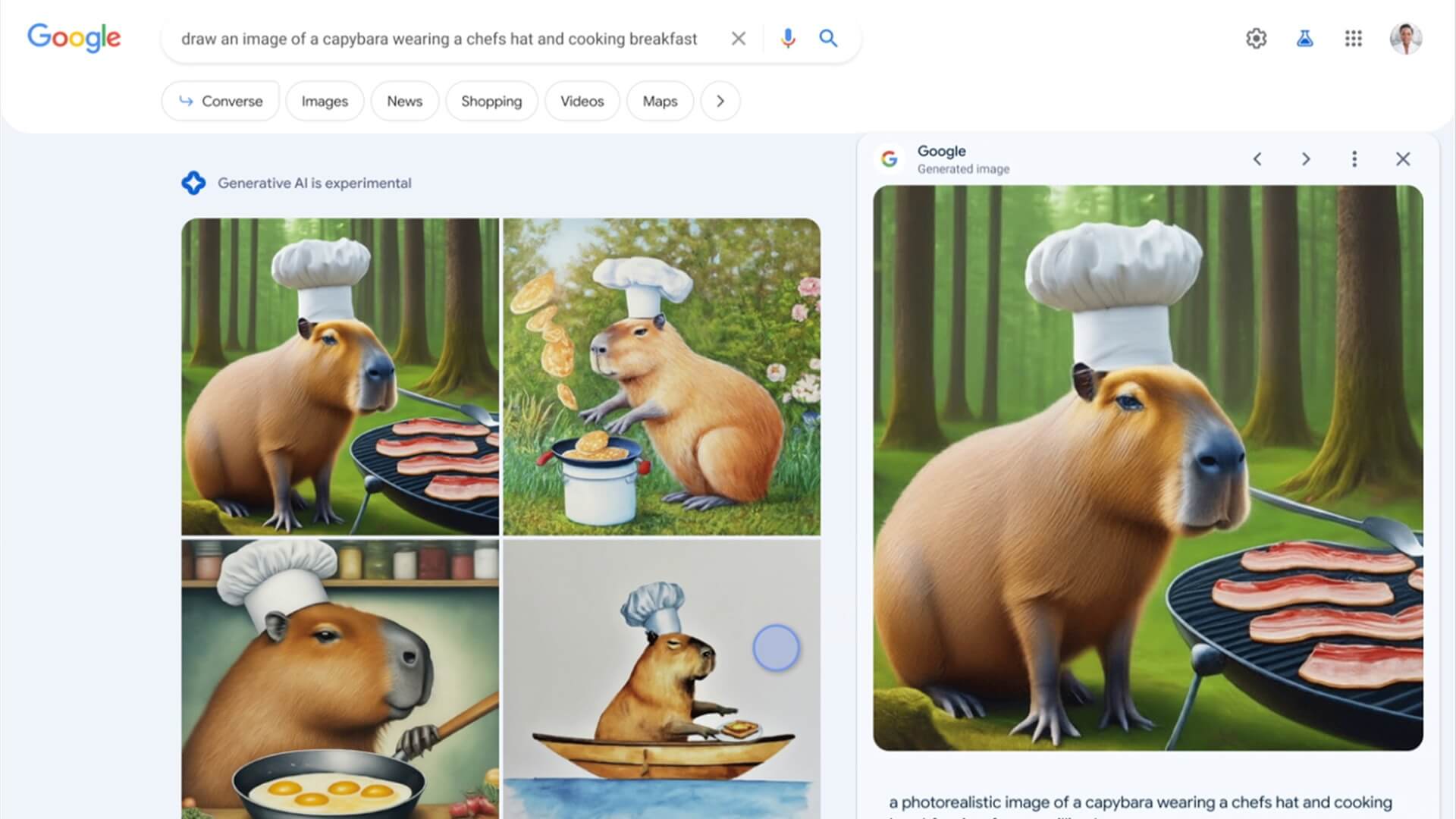The height and width of the screenshot is (819, 1456).
Task: Click the News tab item
Action: coord(404,100)
